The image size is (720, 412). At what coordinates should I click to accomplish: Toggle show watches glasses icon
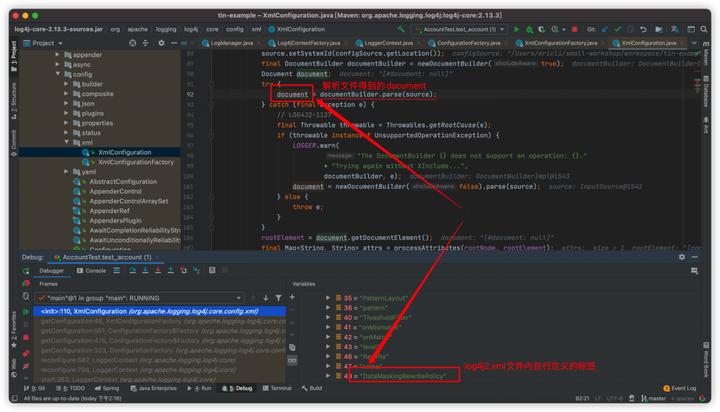[x=292, y=361]
